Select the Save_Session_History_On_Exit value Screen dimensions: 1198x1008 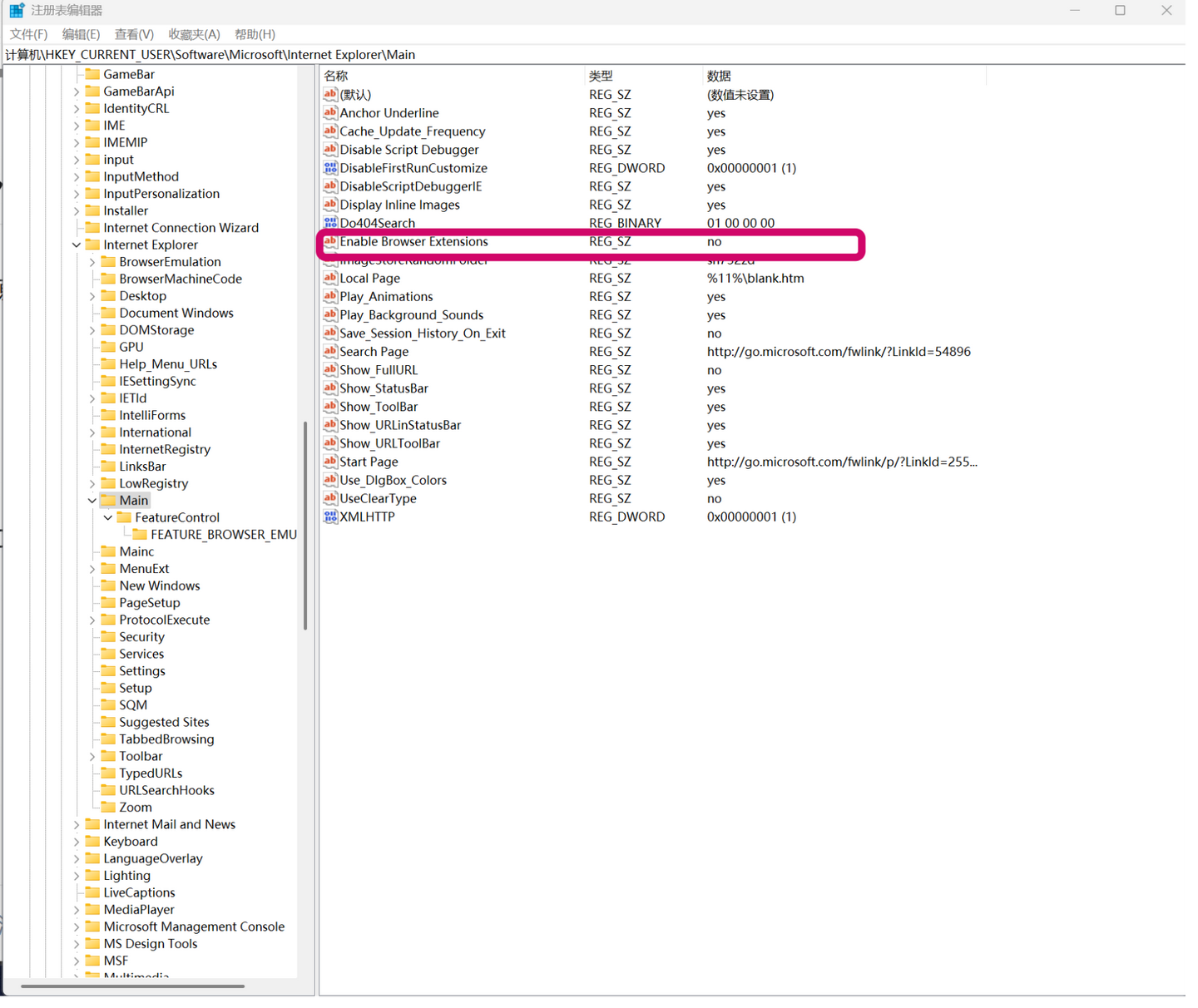click(422, 333)
